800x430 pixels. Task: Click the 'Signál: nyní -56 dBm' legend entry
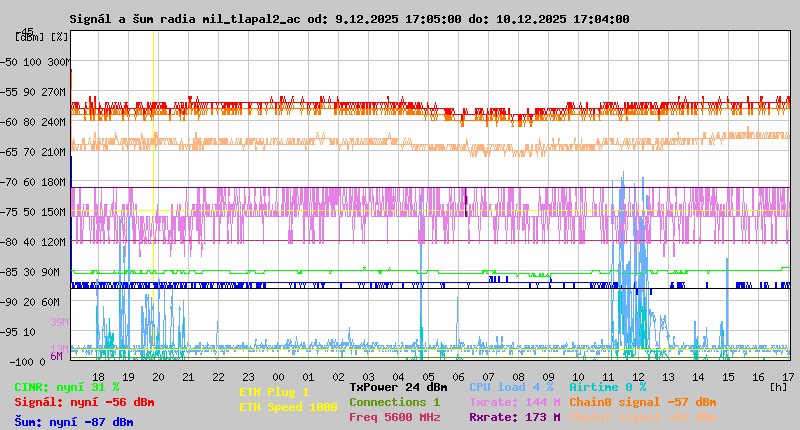click(x=84, y=402)
